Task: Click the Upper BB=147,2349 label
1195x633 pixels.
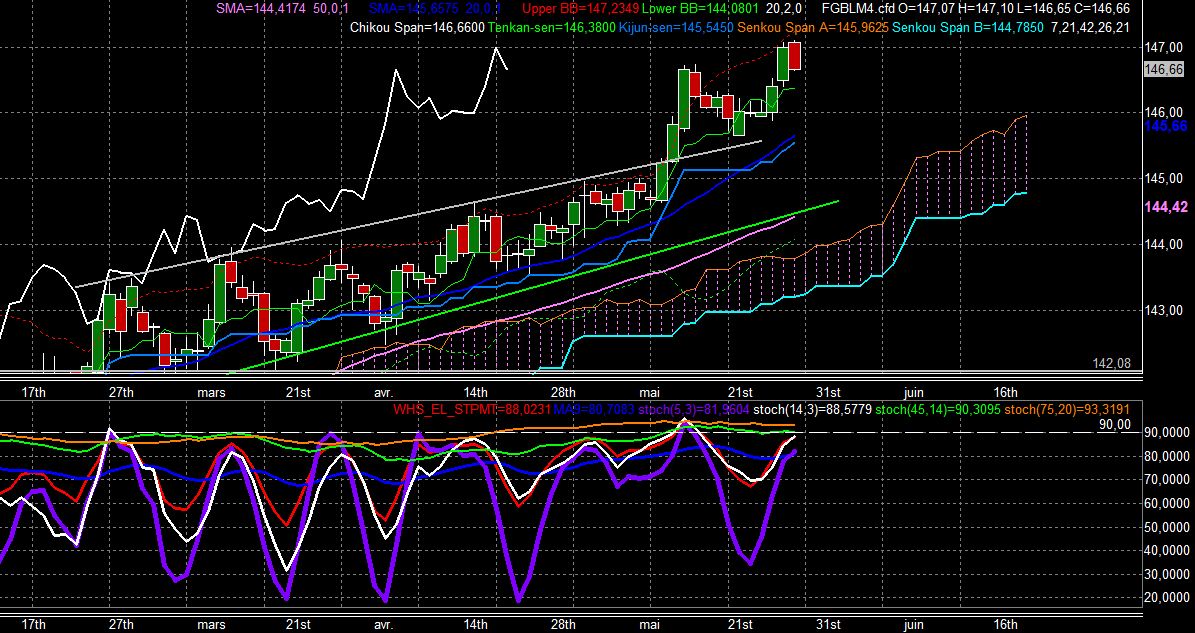Action: (580, 8)
